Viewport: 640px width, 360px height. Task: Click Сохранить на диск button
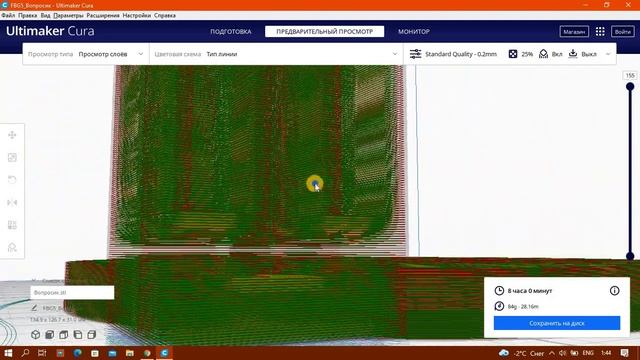click(557, 323)
